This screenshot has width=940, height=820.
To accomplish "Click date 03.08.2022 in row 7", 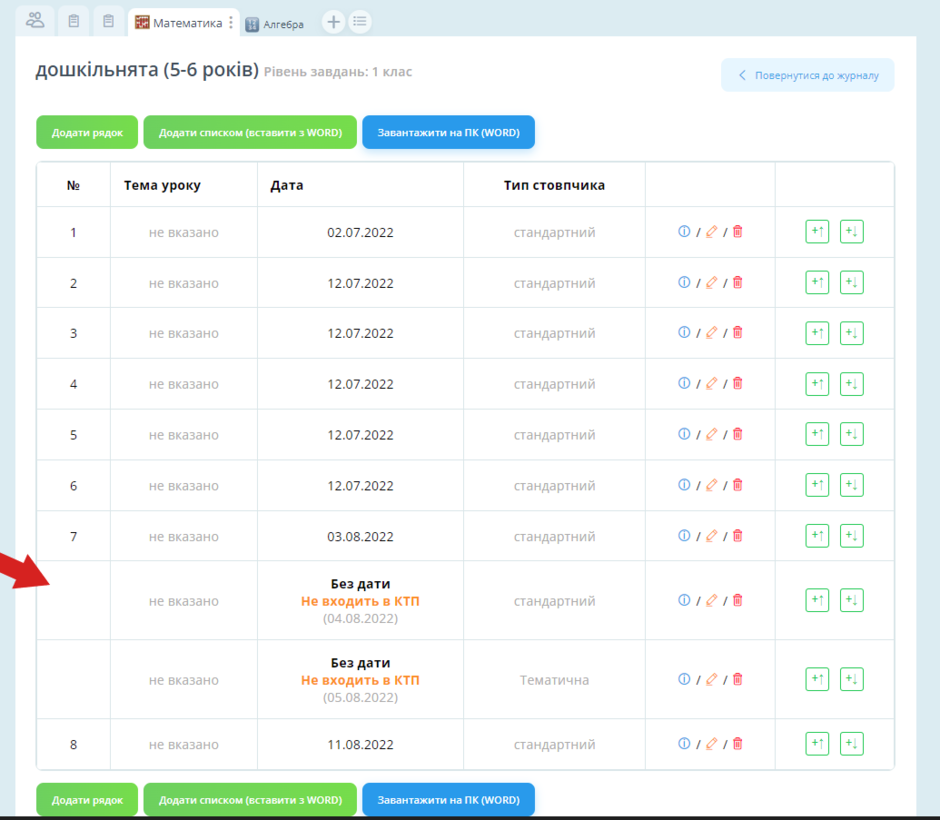I will pos(360,536).
